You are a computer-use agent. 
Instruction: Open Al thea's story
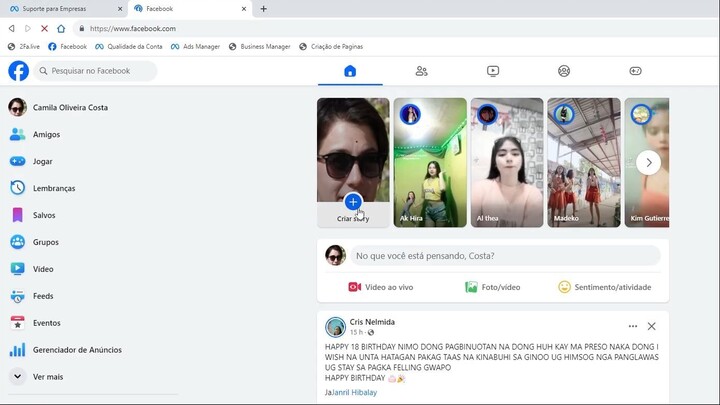(507, 163)
